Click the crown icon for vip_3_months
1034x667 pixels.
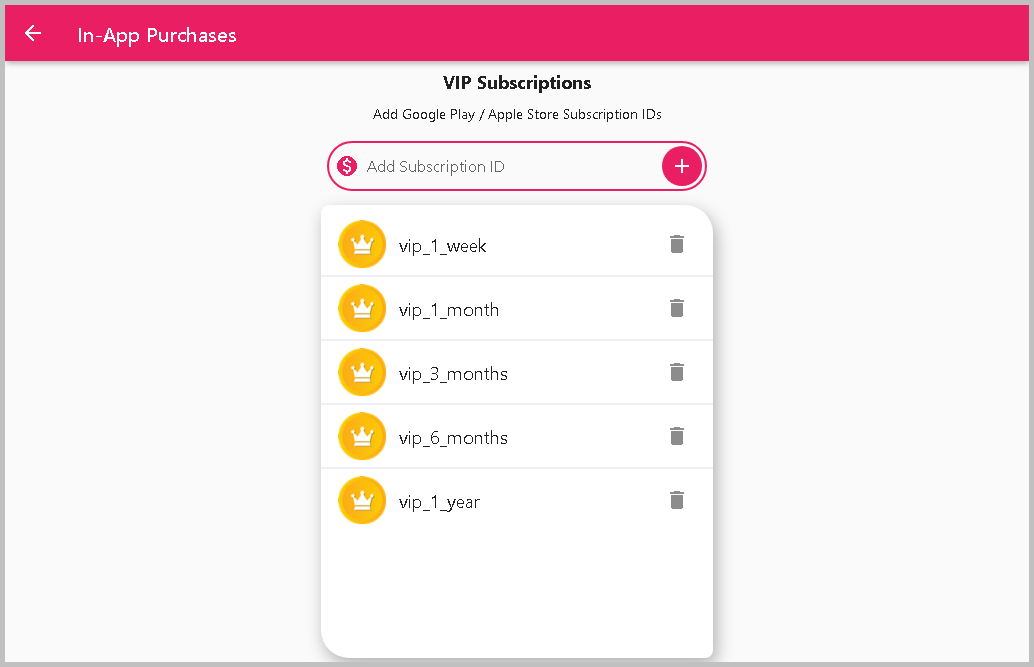point(362,373)
